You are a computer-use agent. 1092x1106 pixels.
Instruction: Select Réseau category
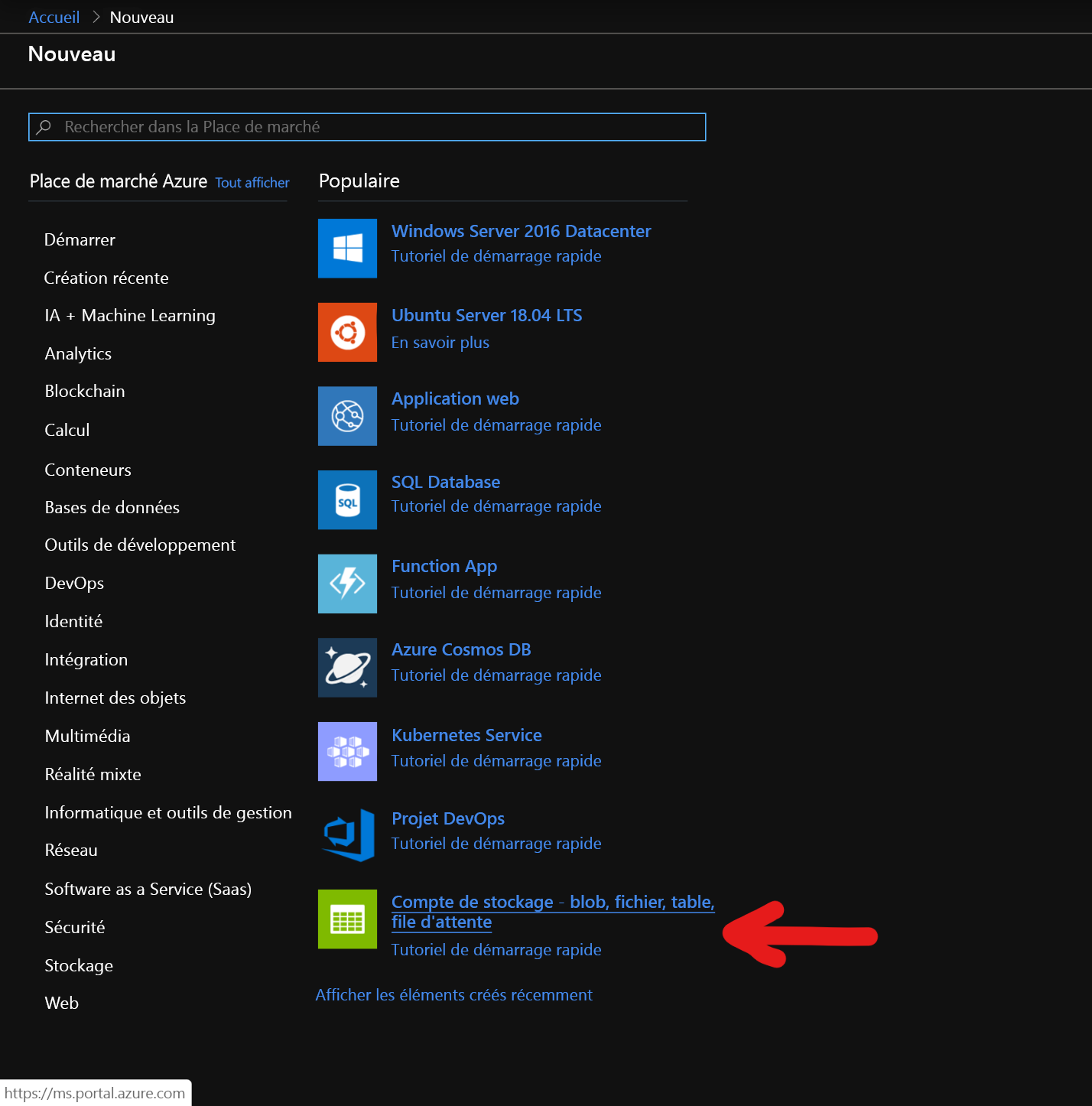pos(71,850)
